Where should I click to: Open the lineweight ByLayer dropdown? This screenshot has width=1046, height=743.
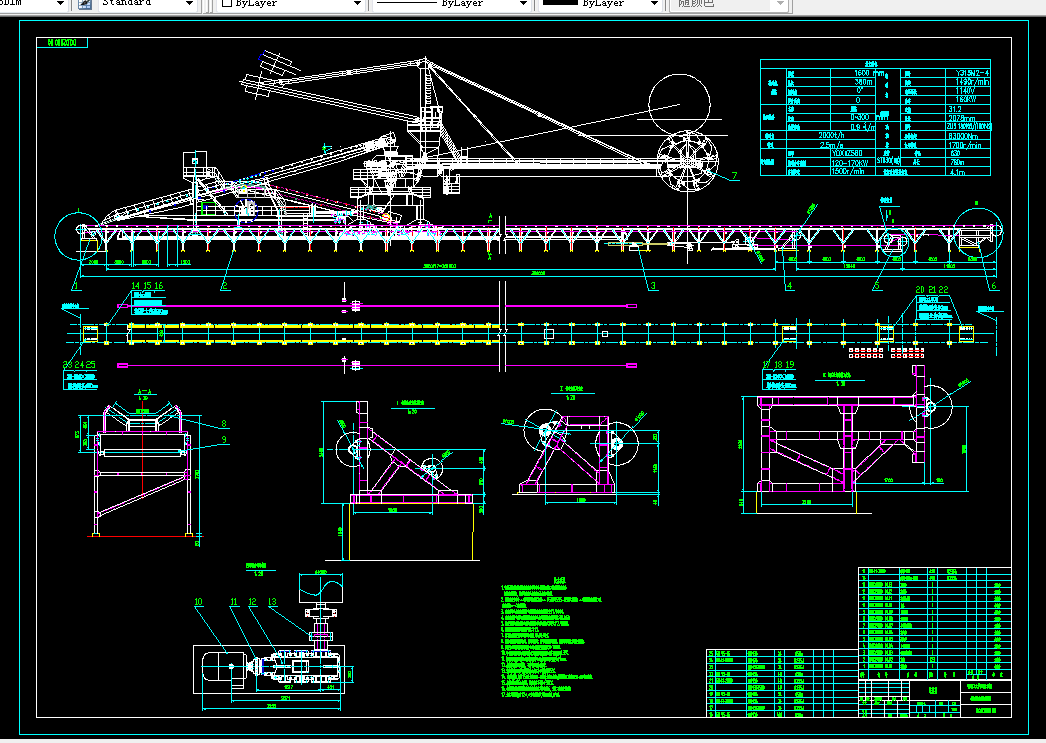(x=654, y=3)
